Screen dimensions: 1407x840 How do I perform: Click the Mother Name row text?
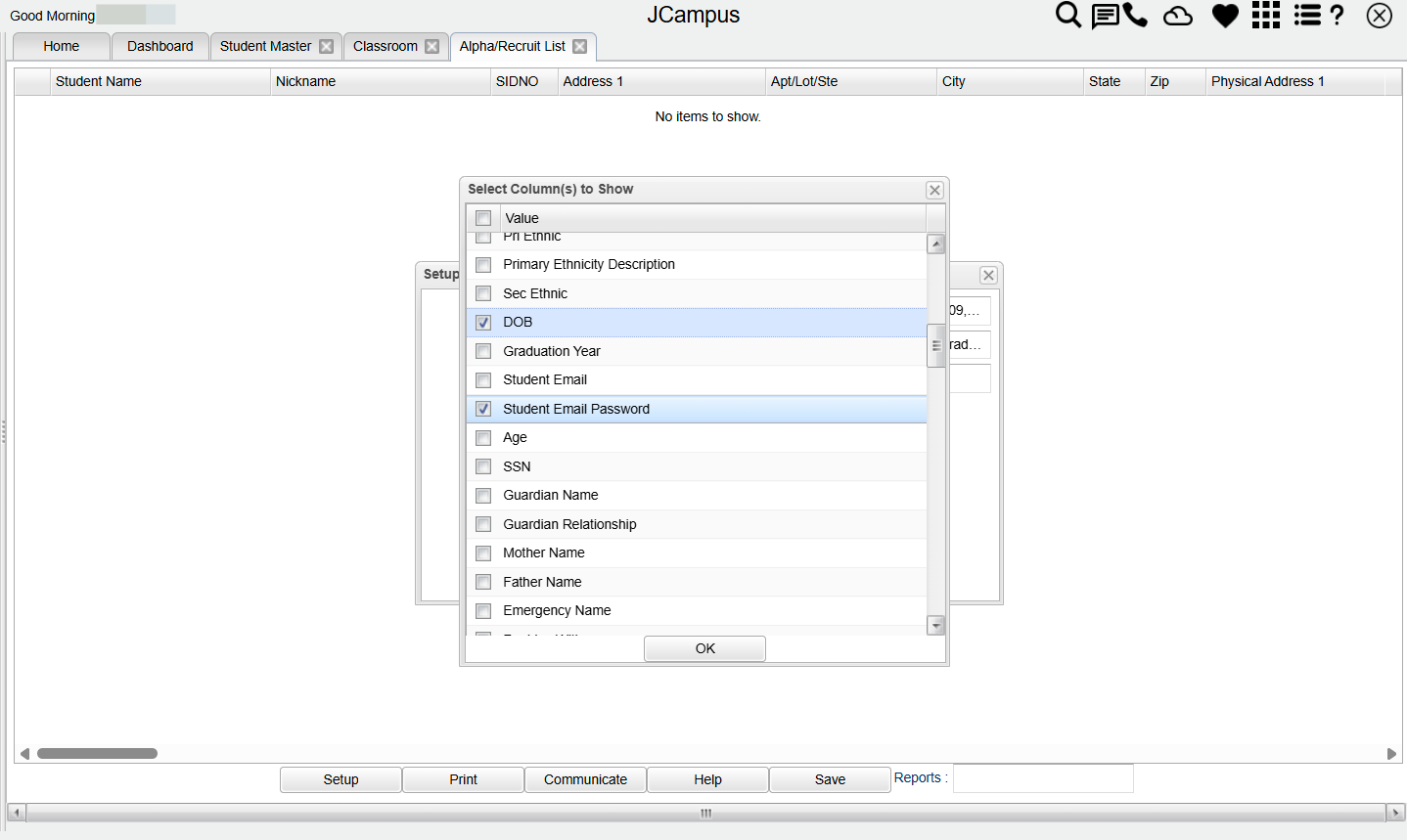[544, 553]
